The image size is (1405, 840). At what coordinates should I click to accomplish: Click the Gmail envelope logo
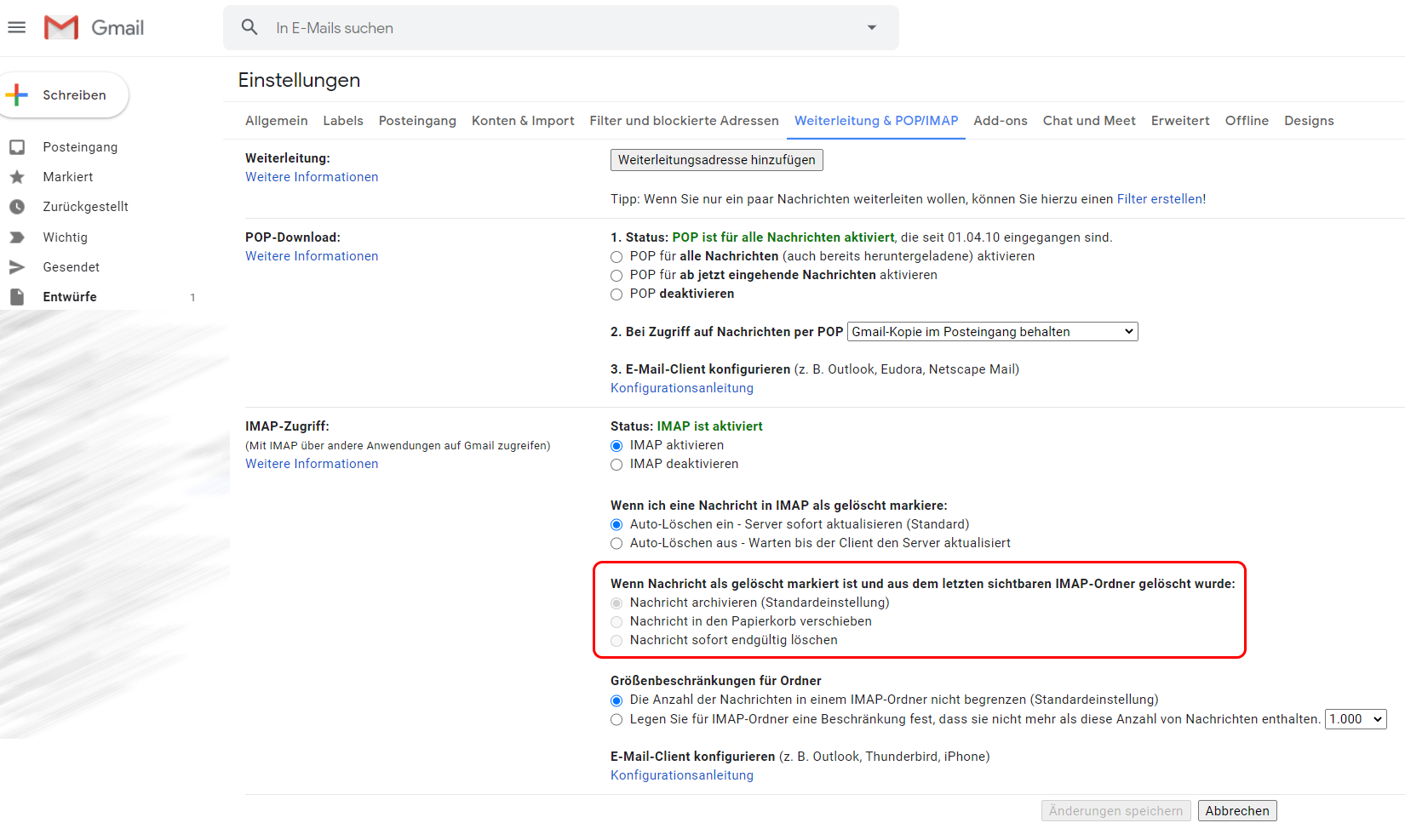61,27
